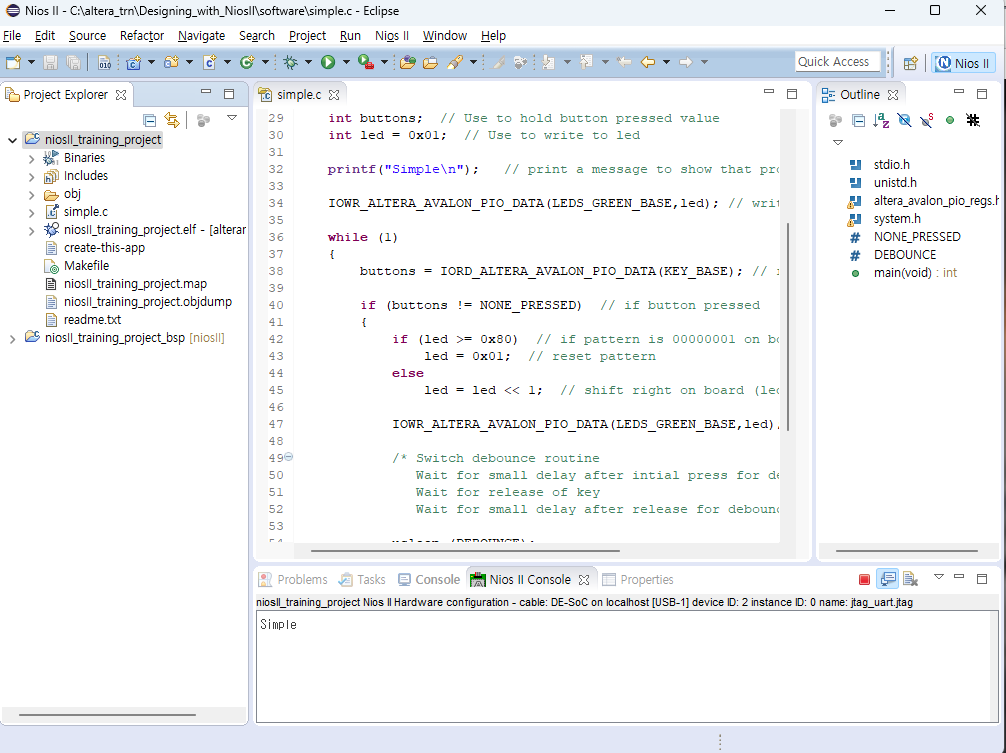Toggle Sort alphabetically in Outline
The width and height of the screenshot is (1006, 753).
click(x=881, y=120)
